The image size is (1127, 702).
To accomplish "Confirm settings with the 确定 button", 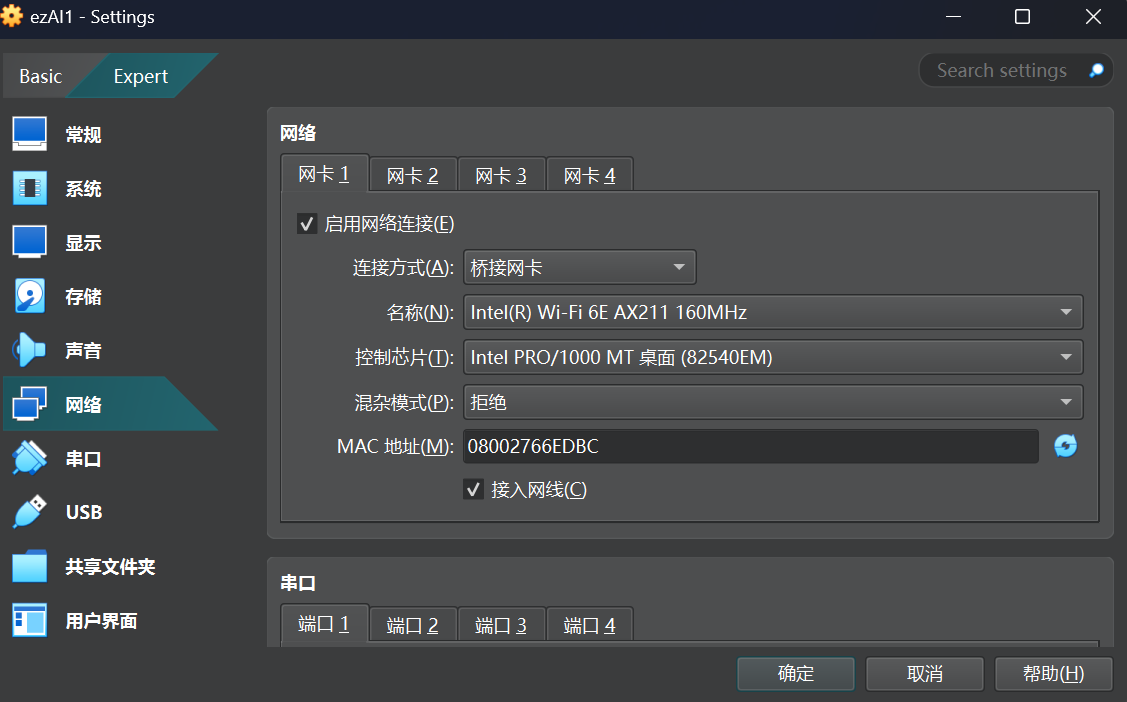I will pyautogui.click(x=796, y=673).
